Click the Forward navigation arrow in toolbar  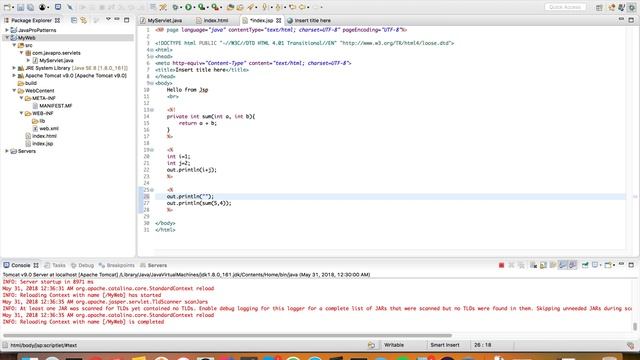(x=316, y=7)
